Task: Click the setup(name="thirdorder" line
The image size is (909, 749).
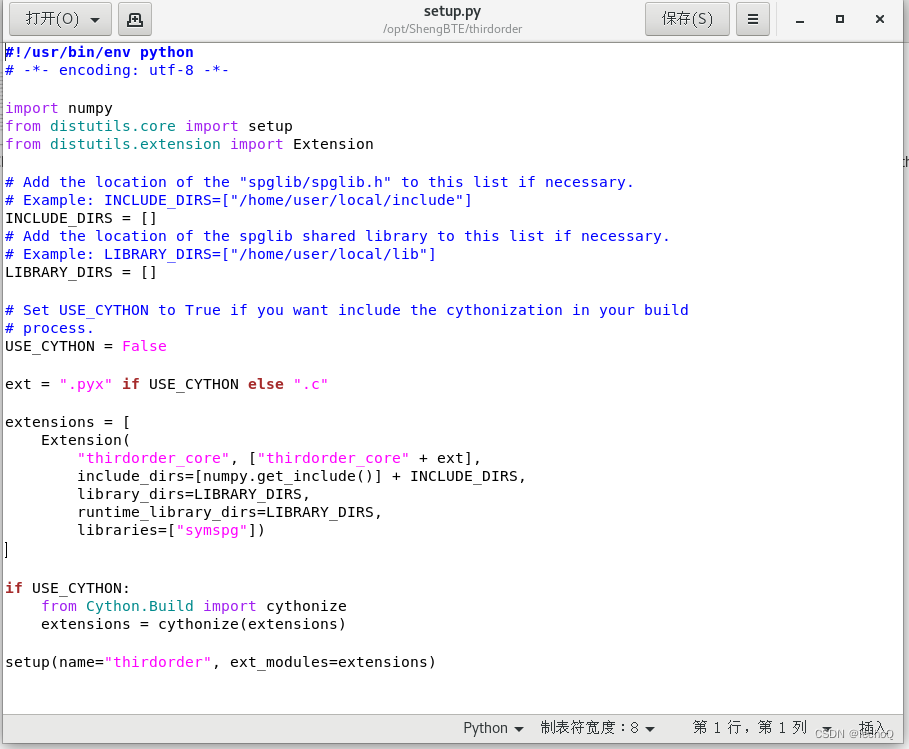Action: pyautogui.click(x=220, y=662)
